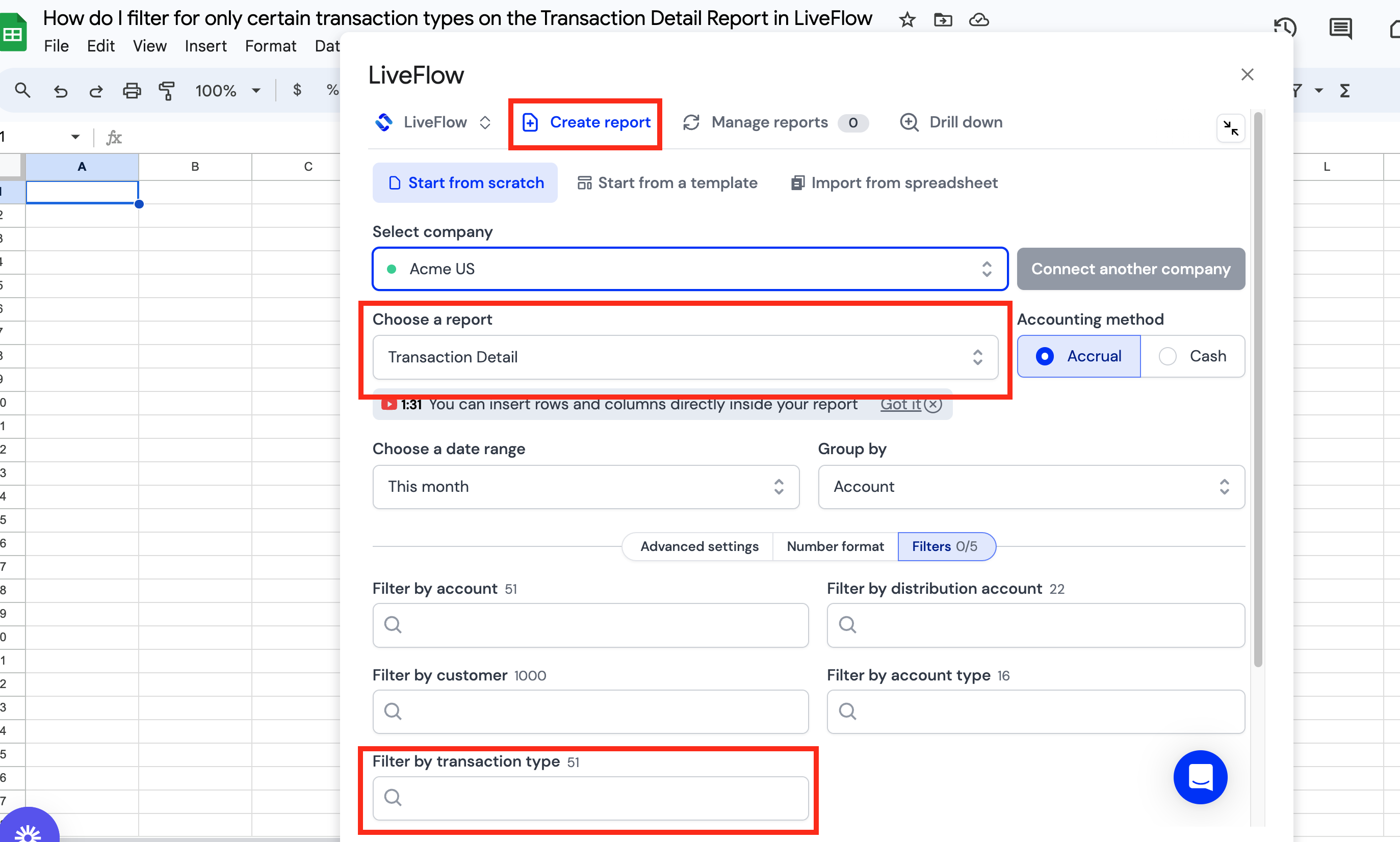Select the Accrual accounting method

(1078, 356)
